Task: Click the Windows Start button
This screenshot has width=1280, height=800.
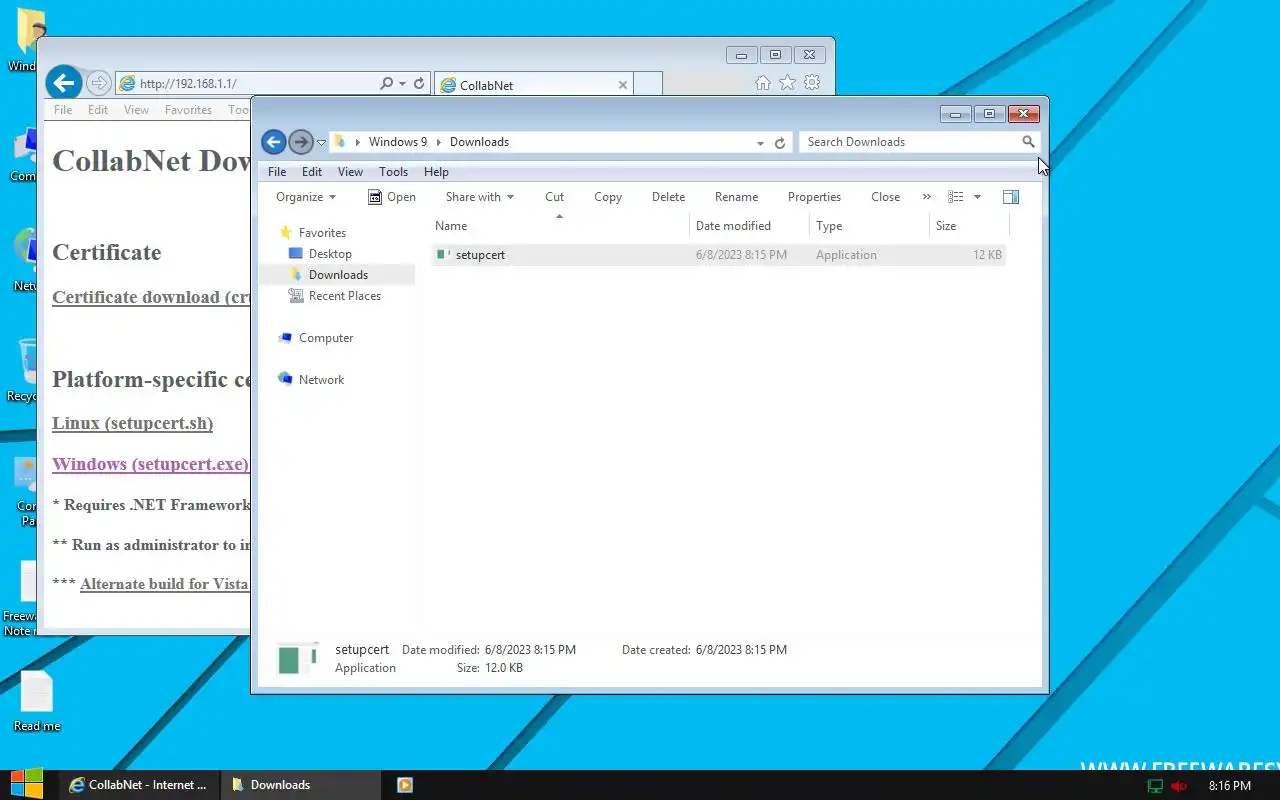Action: pyautogui.click(x=26, y=785)
